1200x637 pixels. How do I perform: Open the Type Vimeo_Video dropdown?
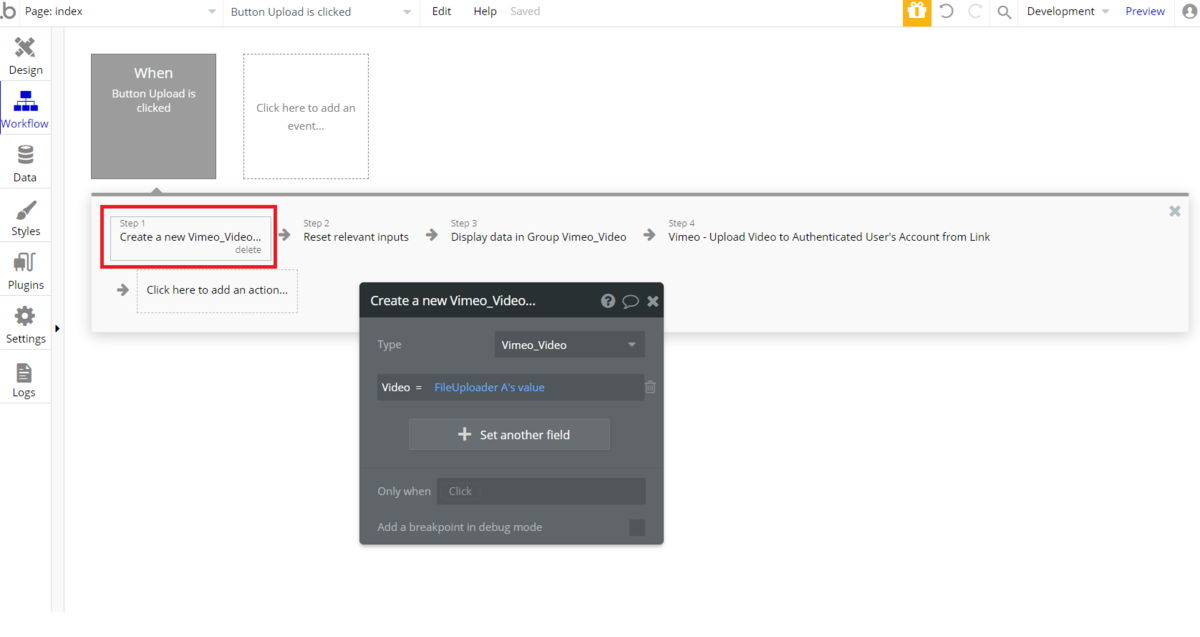click(570, 345)
